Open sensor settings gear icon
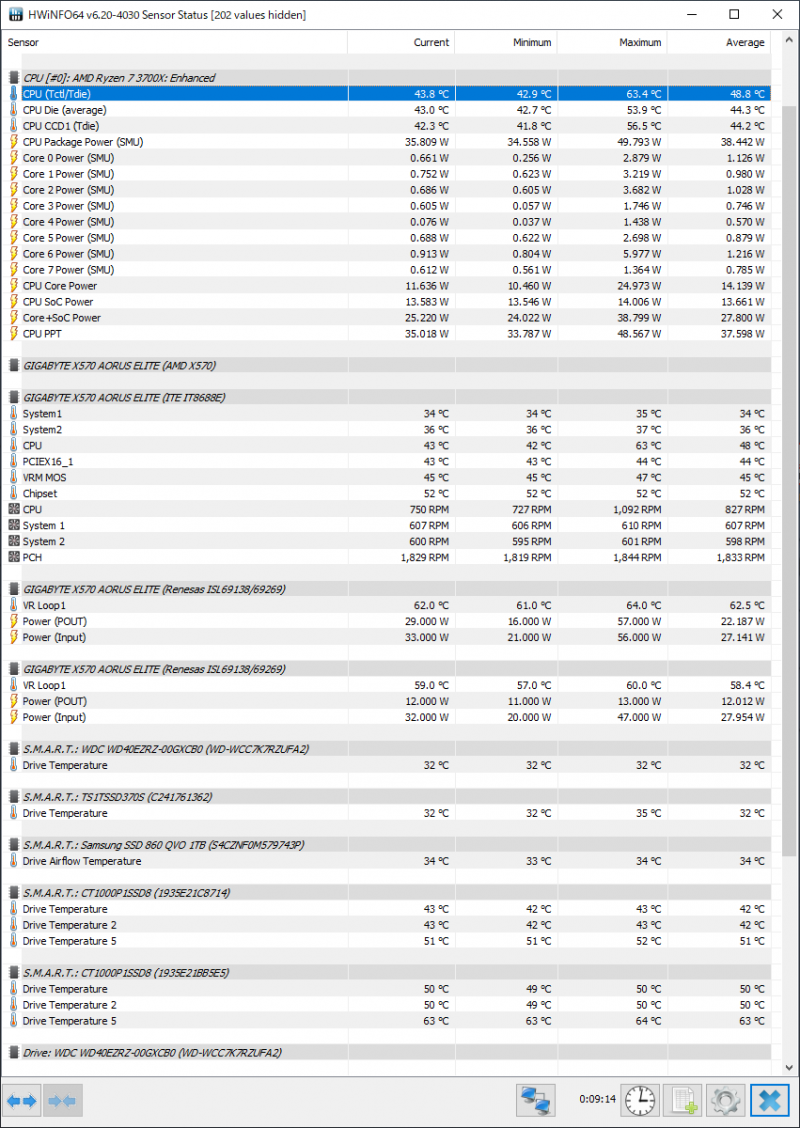 (x=726, y=1100)
